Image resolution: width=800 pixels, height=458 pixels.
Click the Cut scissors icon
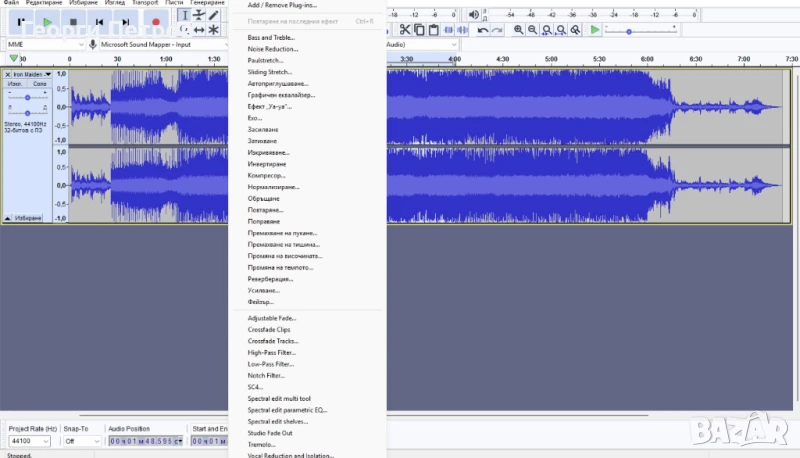pos(405,30)
